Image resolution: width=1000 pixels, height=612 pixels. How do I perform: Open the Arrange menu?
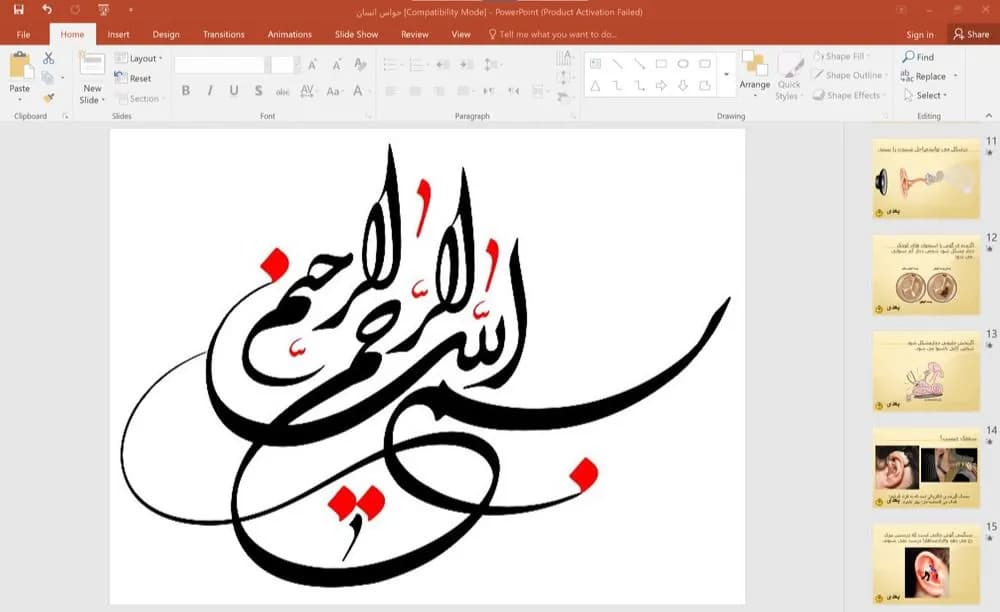tap(754, 75)
